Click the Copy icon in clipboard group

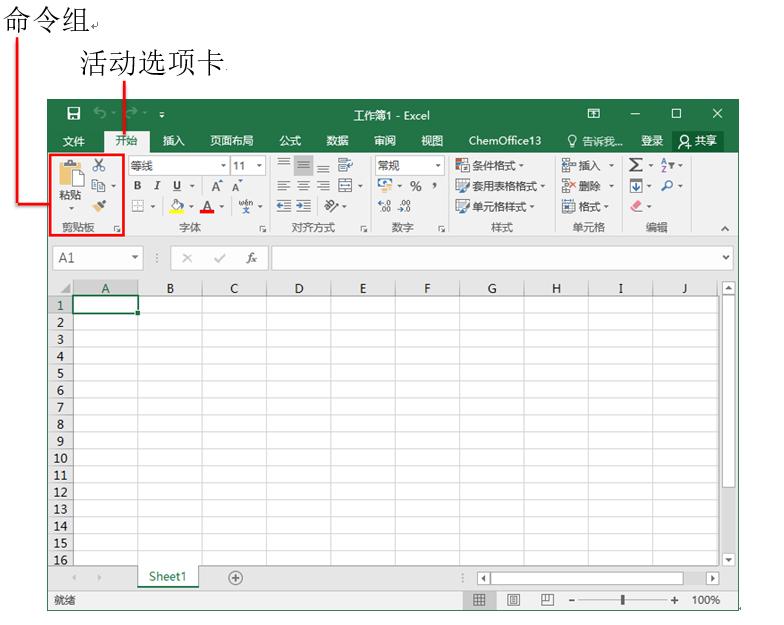coord(98,186)
